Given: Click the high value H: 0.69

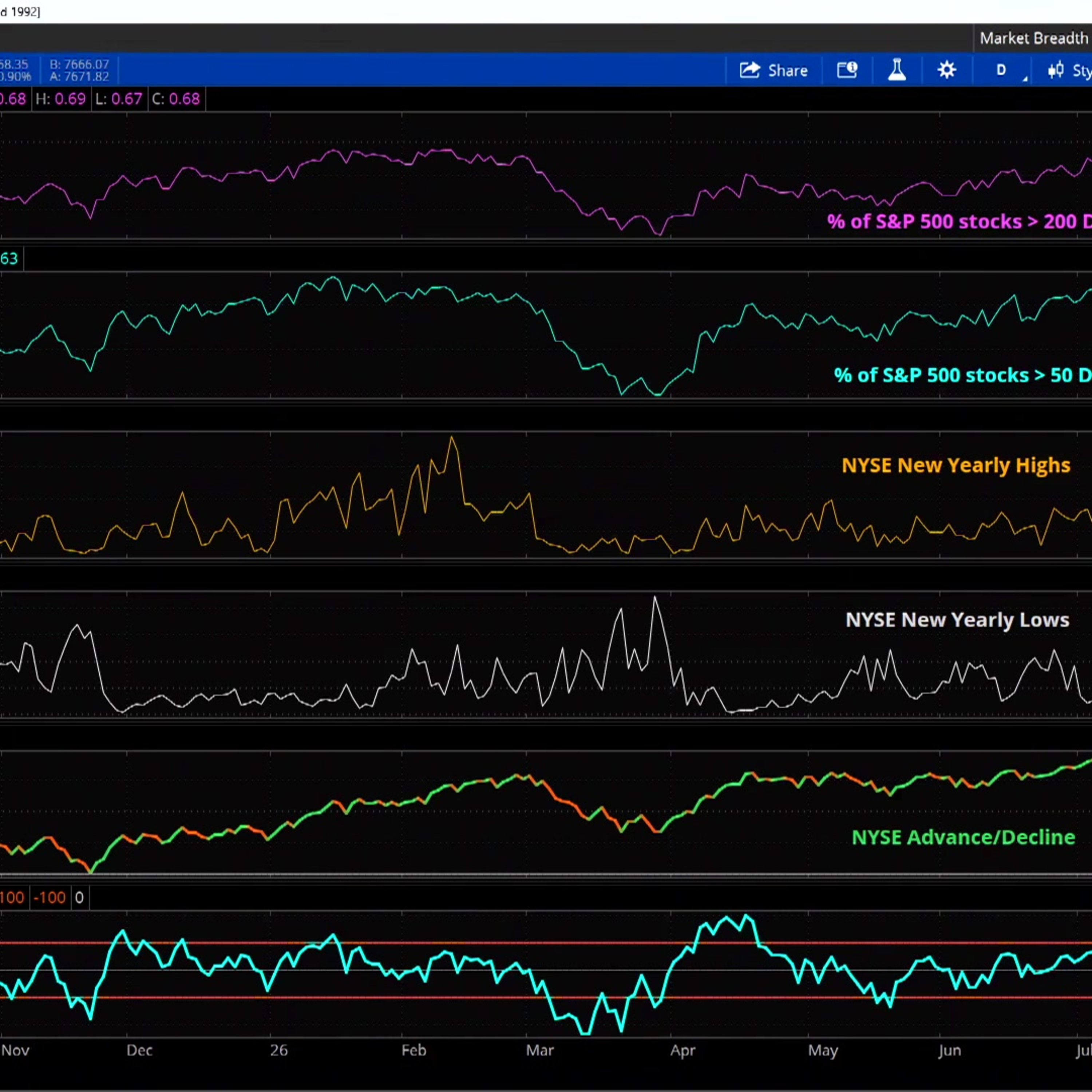Looking at the screenshot, I should point(60,99).
